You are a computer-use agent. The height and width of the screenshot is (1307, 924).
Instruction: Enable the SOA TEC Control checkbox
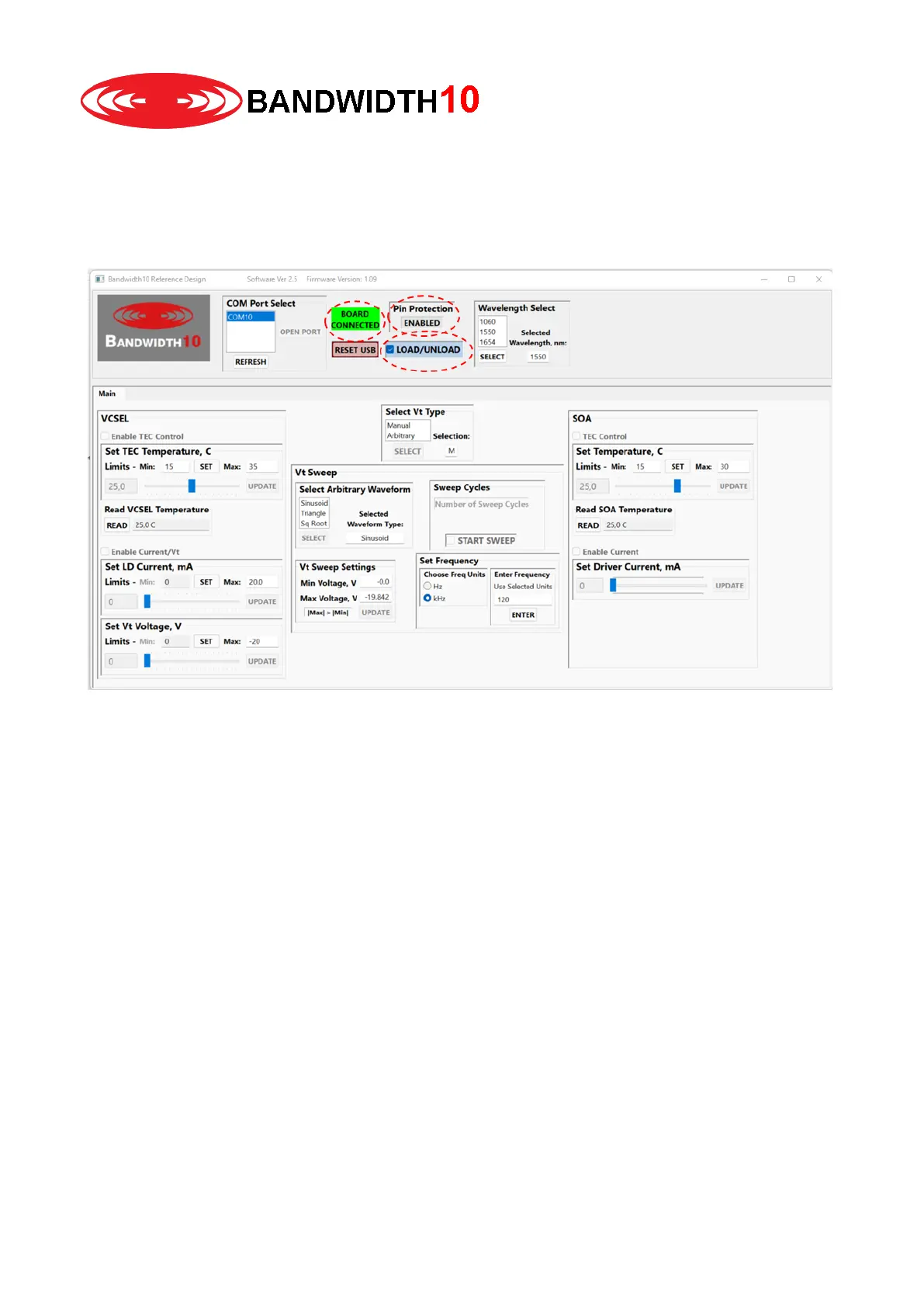[576, 436]
